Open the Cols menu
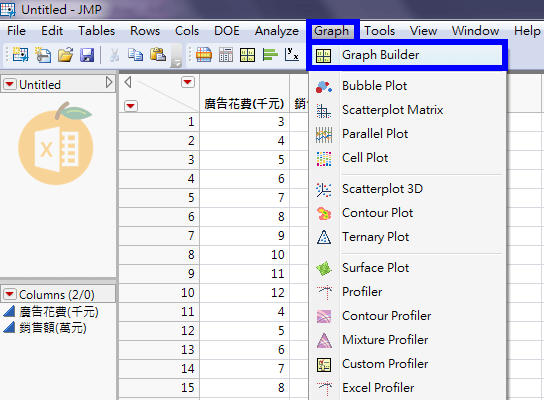 187,31
